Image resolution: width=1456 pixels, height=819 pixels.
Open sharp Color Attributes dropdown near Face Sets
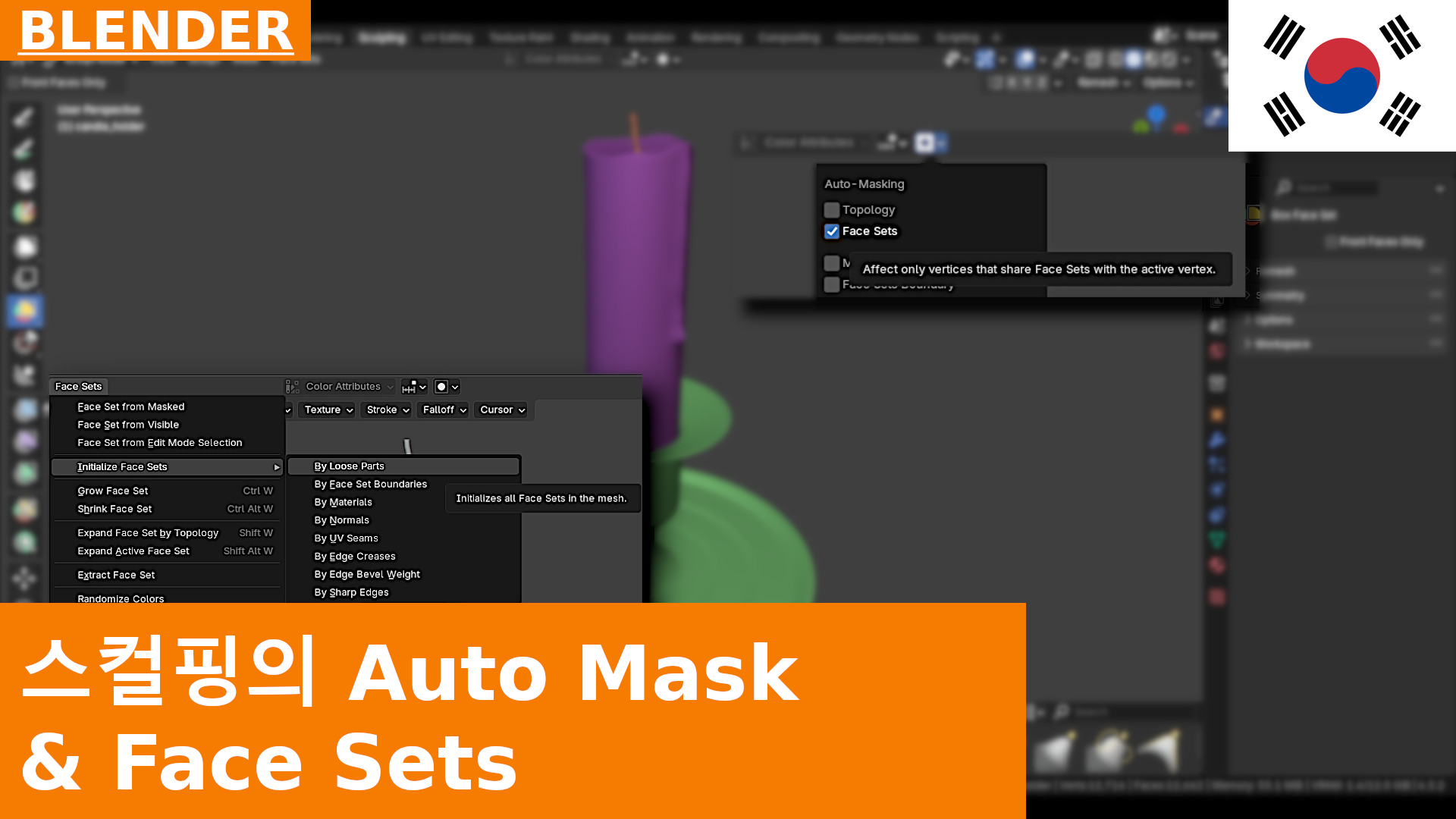click(x=350, y=387)
